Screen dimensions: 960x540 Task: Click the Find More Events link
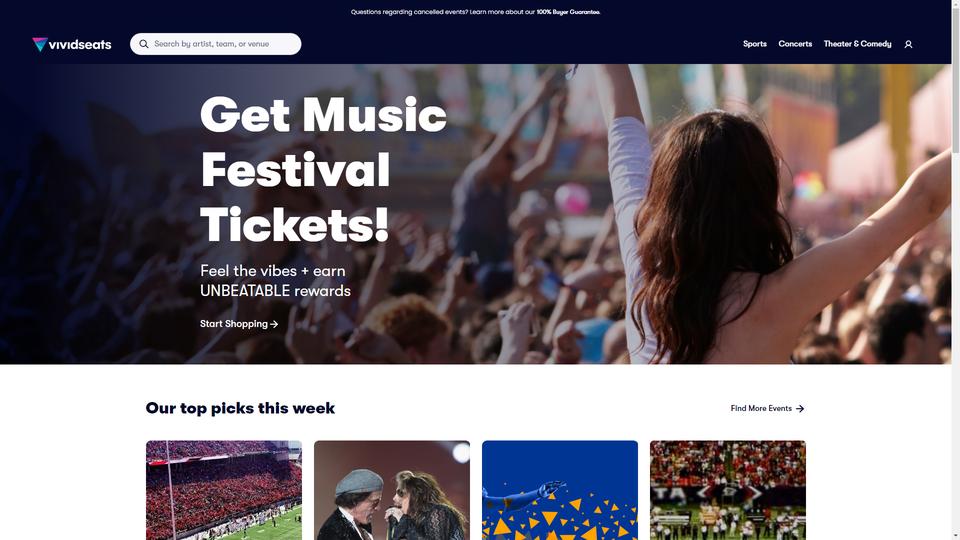pyautogui.click(x=767, y=408)
